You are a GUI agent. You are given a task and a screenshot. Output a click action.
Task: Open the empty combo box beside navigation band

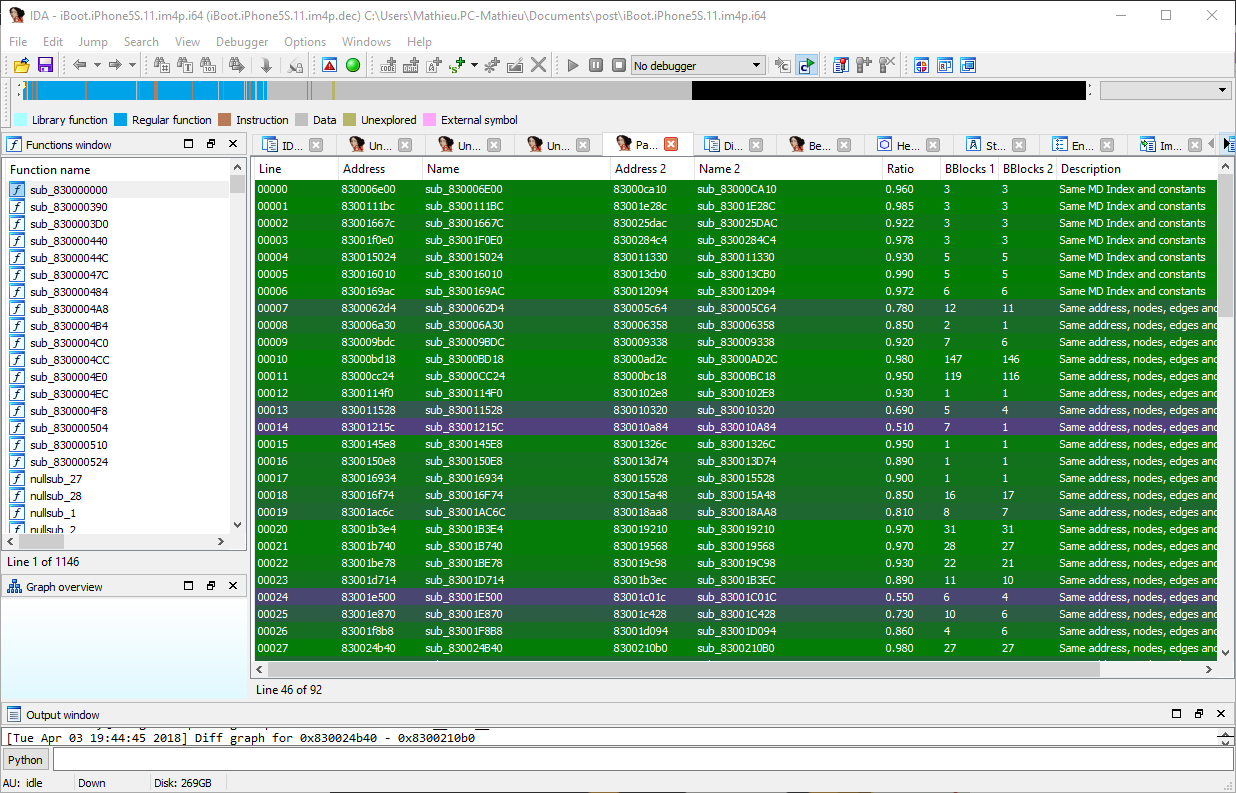click(x=1165, y=91)
